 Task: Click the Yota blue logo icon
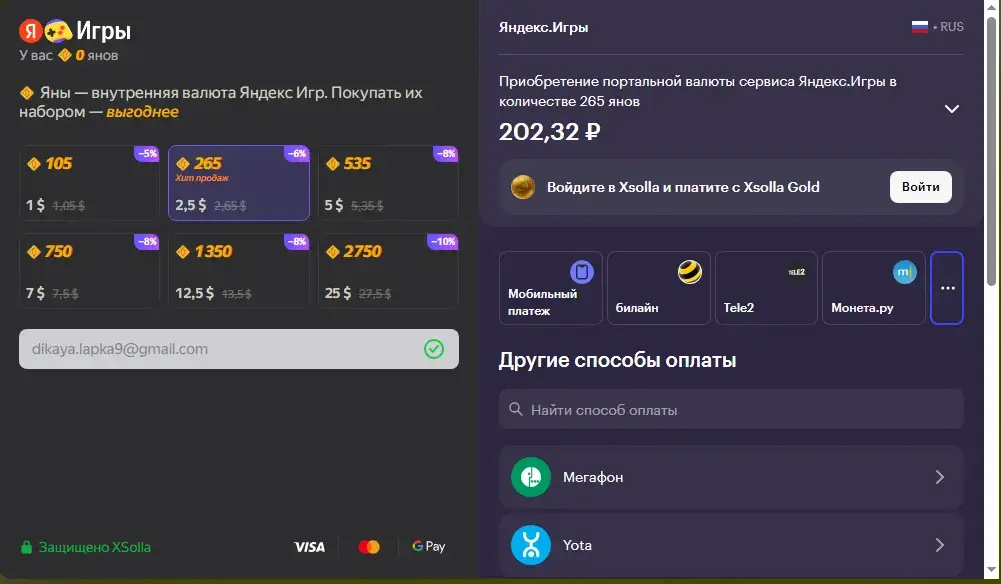click(531, 545)
